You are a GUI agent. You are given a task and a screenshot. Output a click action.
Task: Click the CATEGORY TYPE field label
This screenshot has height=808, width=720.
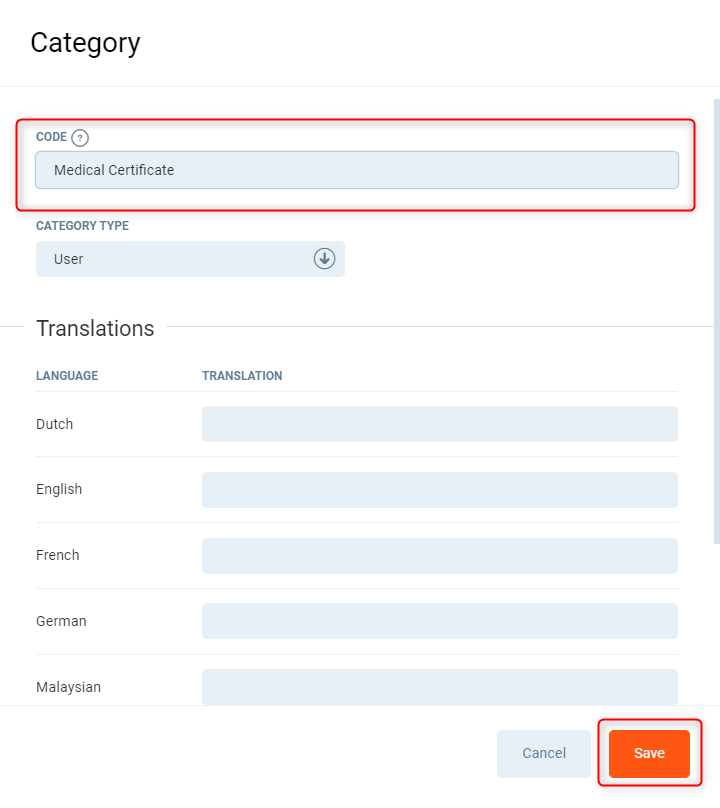click(x=82, y=226)
